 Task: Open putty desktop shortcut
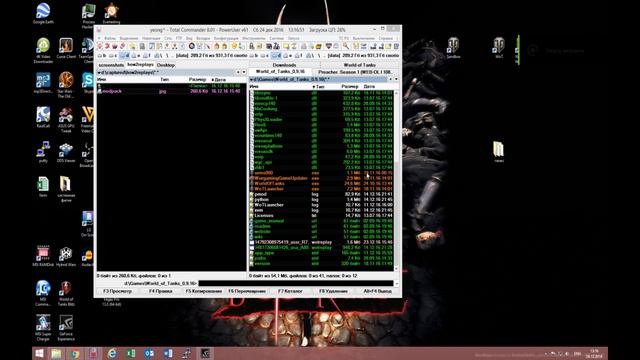(x=43, y=151)
